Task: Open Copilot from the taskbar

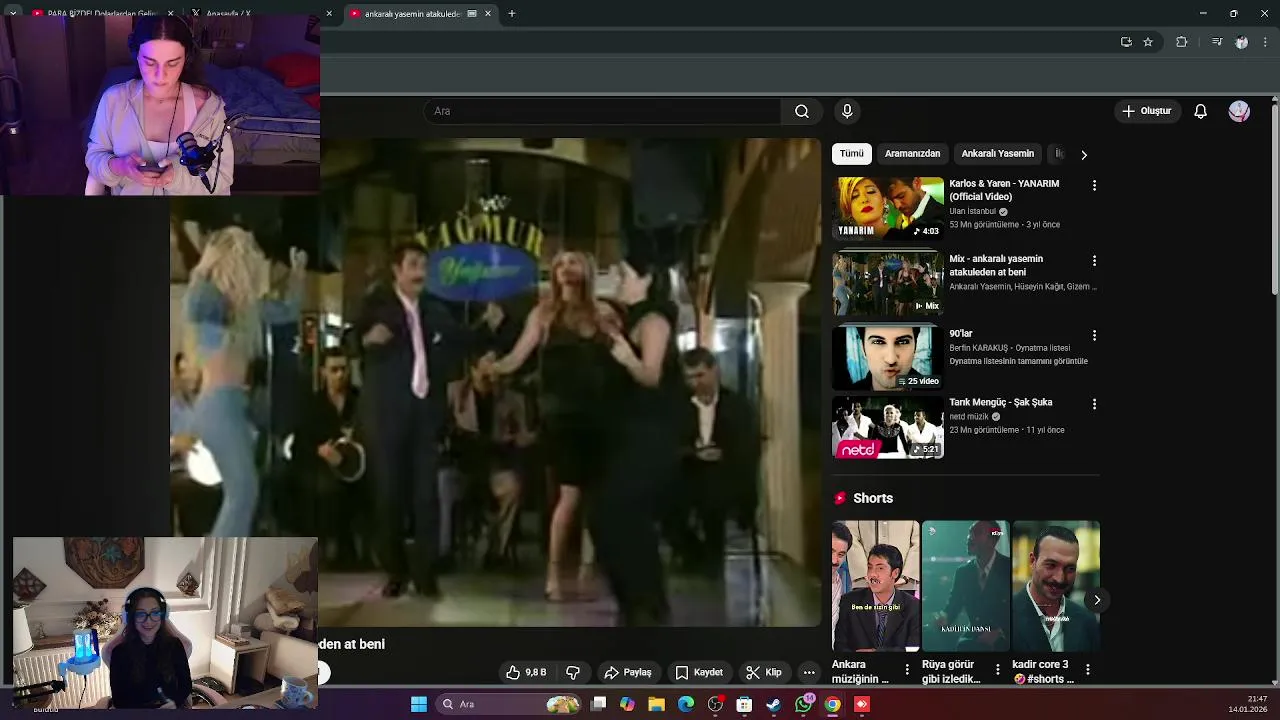Action: (x=627, y=704)
